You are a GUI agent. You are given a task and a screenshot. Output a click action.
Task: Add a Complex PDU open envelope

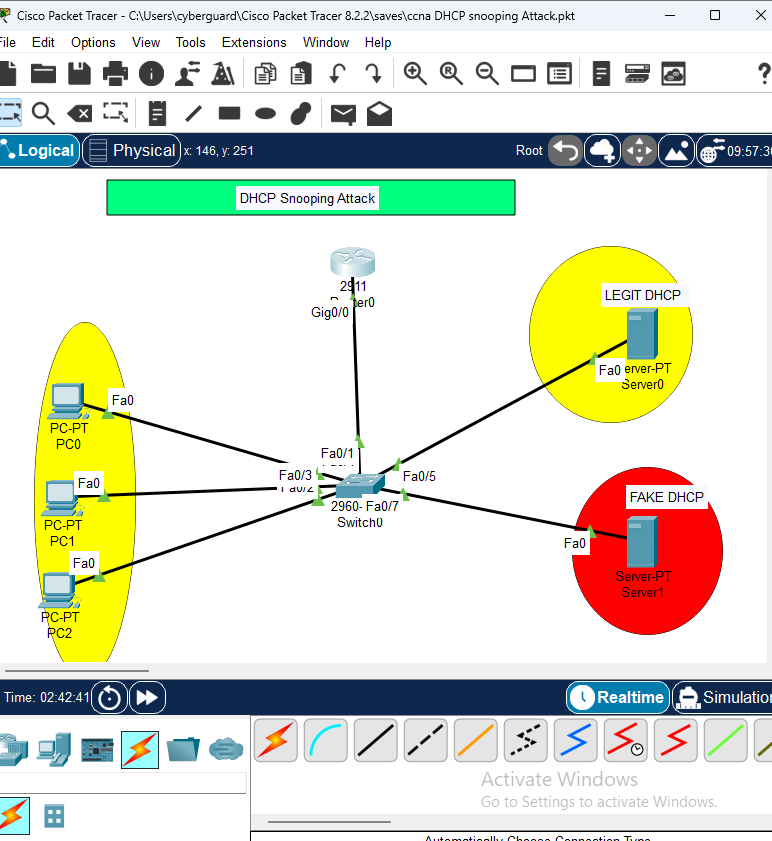coord(379,113)
